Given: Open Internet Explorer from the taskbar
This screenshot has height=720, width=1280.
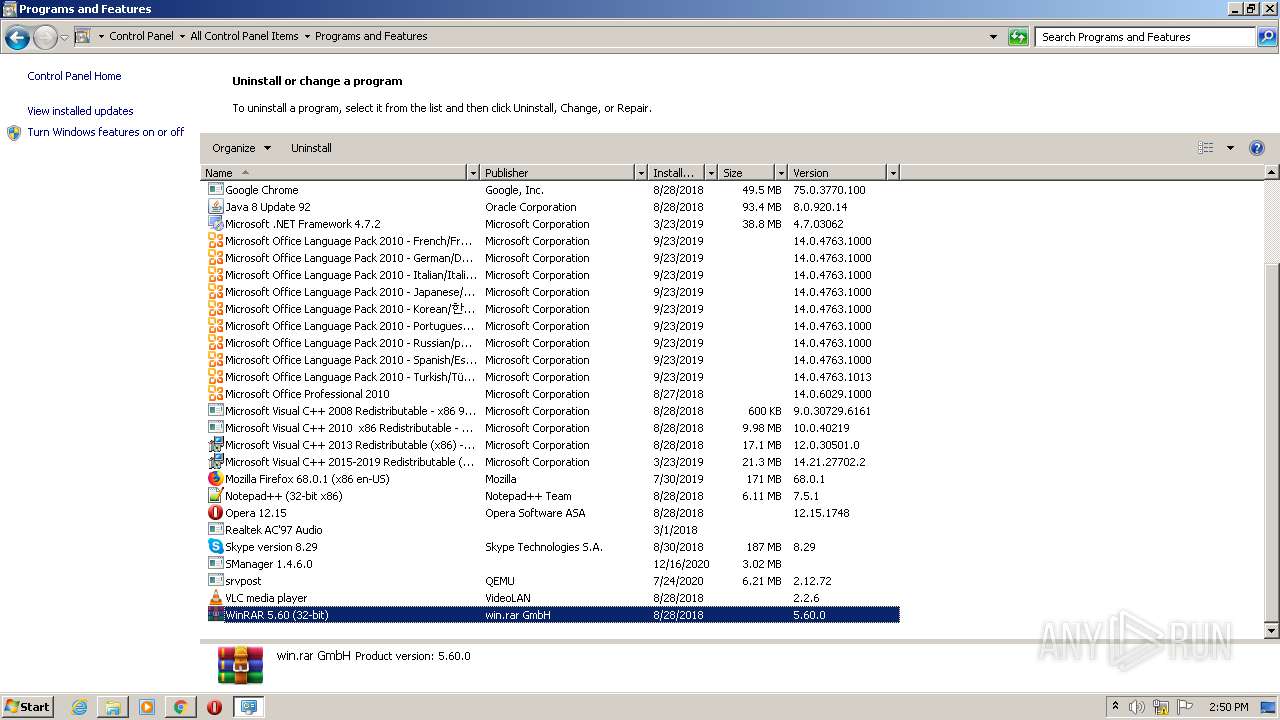Looking at the screenshot, I should point(79,707).
